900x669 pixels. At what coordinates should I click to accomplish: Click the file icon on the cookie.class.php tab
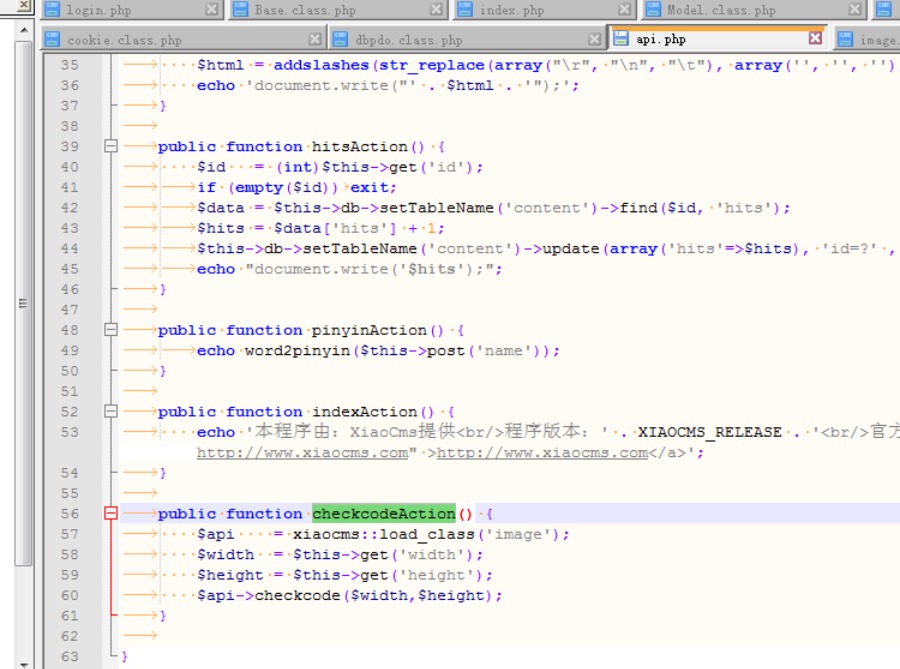point(52,39)
